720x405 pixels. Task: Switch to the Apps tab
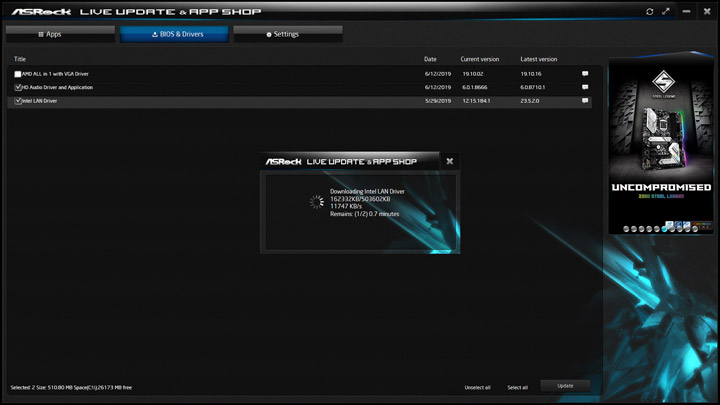60,34
